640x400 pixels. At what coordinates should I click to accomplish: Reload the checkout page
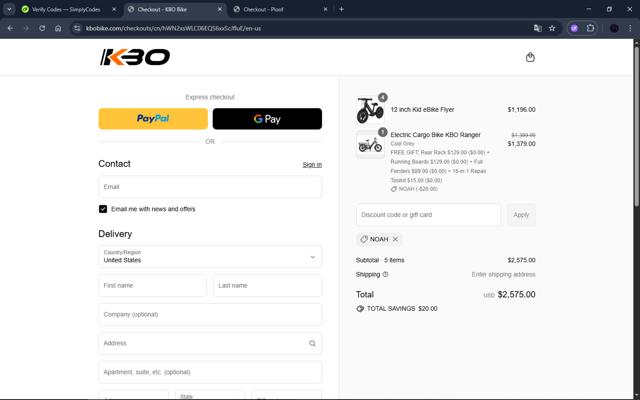(x=42, y=28)
